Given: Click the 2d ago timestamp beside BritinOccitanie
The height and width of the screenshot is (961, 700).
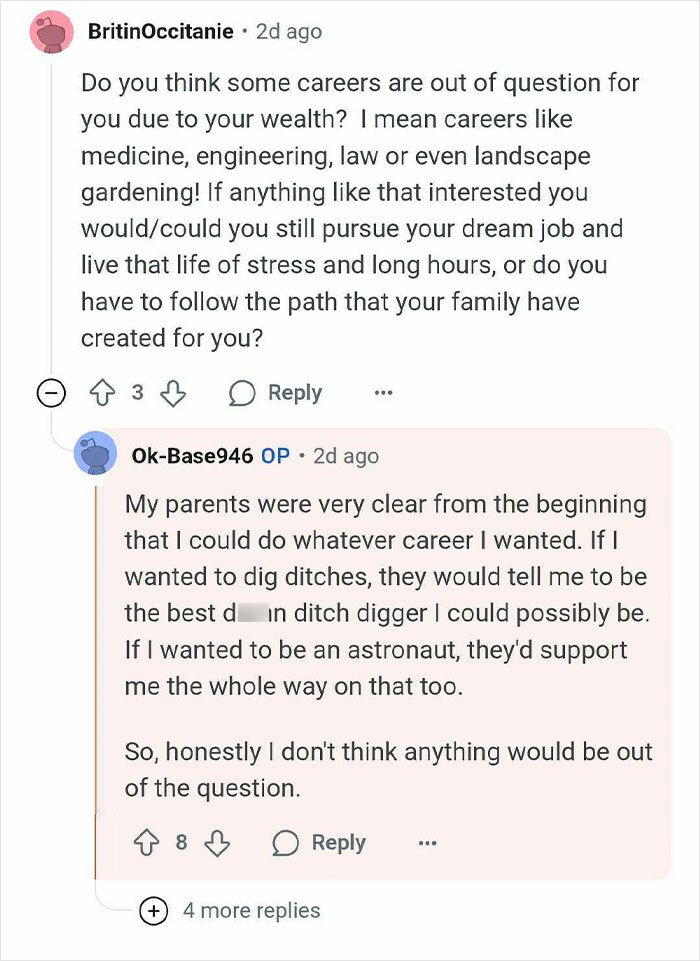Looking at the screenshot, I should (x=289, y=32).
